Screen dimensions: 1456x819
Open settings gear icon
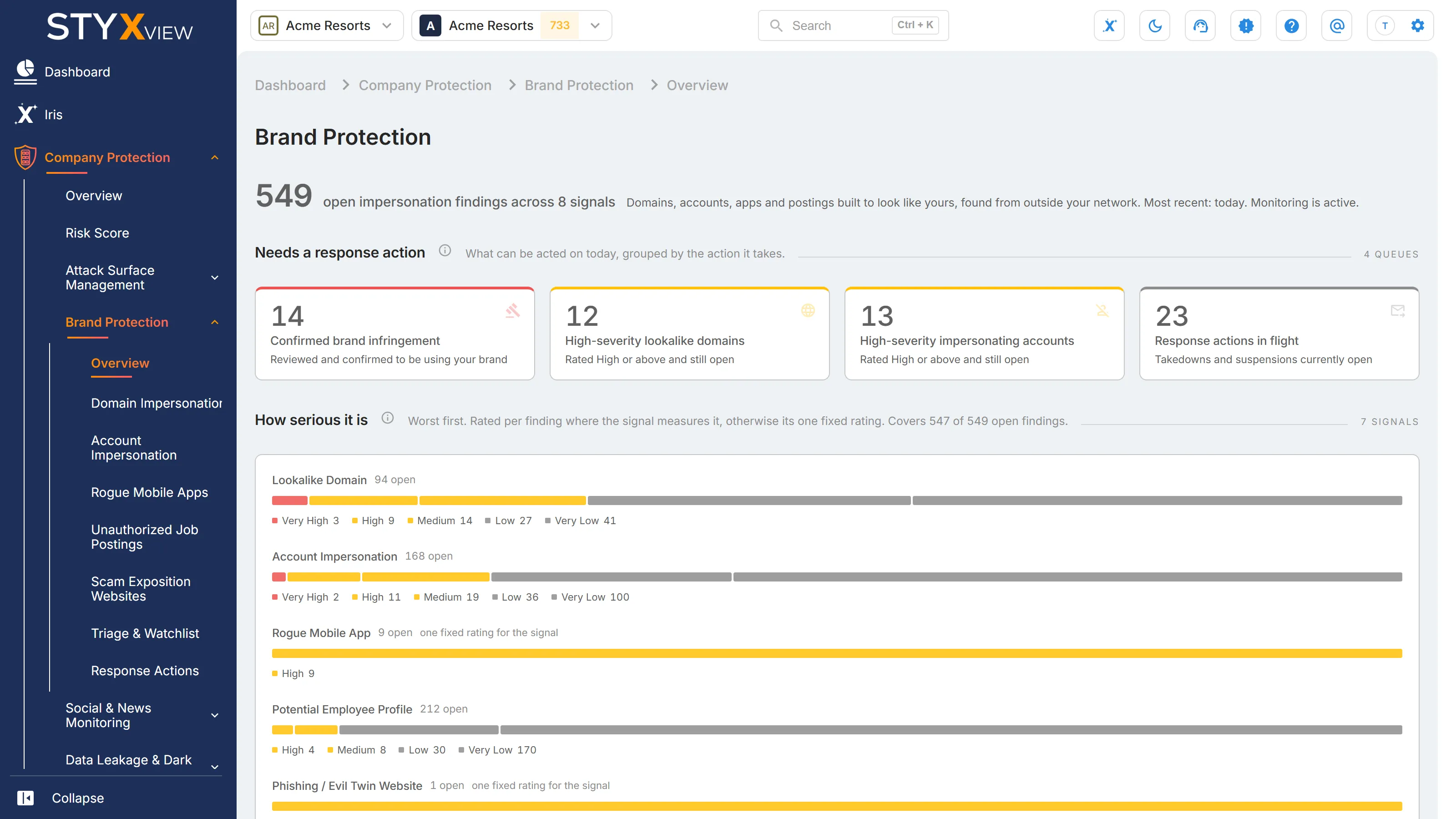(x=1418, y=25)
